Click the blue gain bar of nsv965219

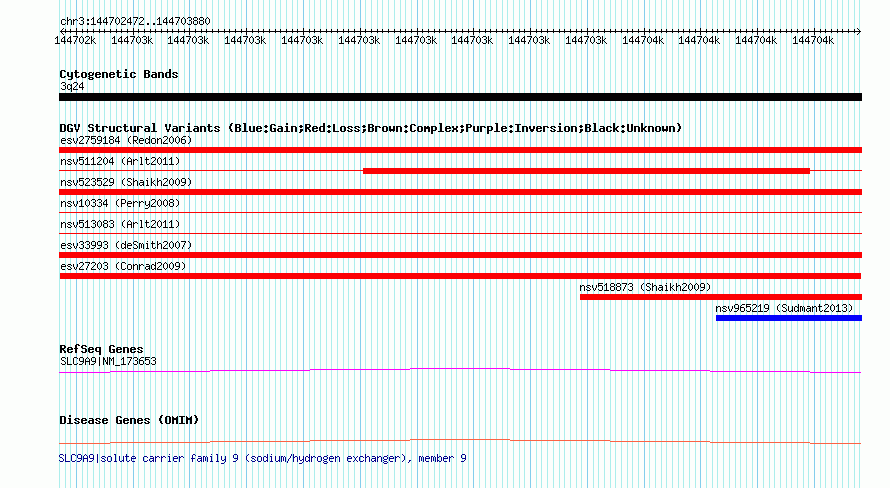coord(789,318)
